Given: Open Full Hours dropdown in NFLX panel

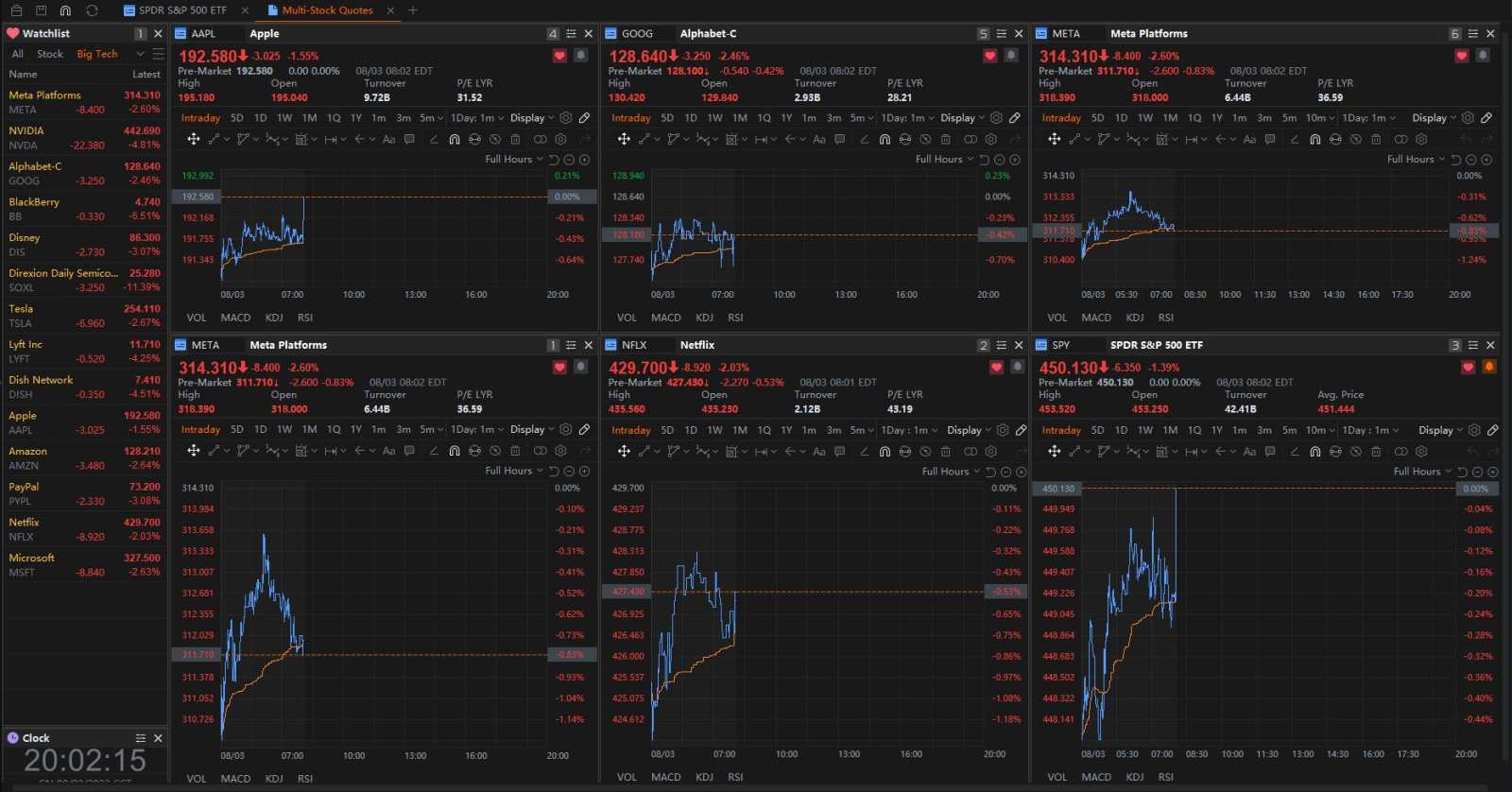Looking at the screenshot, I should tap(951, 472).
